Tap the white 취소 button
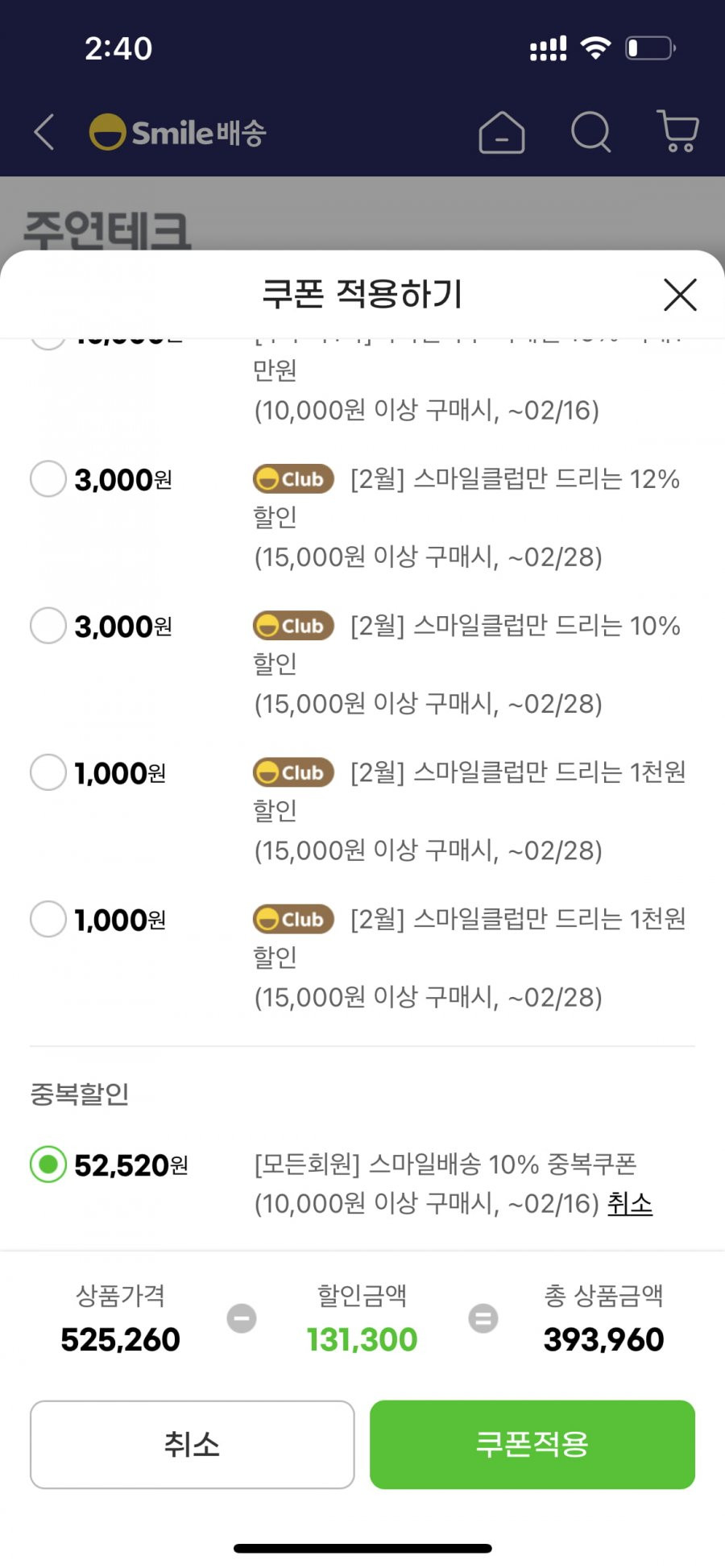725x1568 pixels. (193, 1444)
